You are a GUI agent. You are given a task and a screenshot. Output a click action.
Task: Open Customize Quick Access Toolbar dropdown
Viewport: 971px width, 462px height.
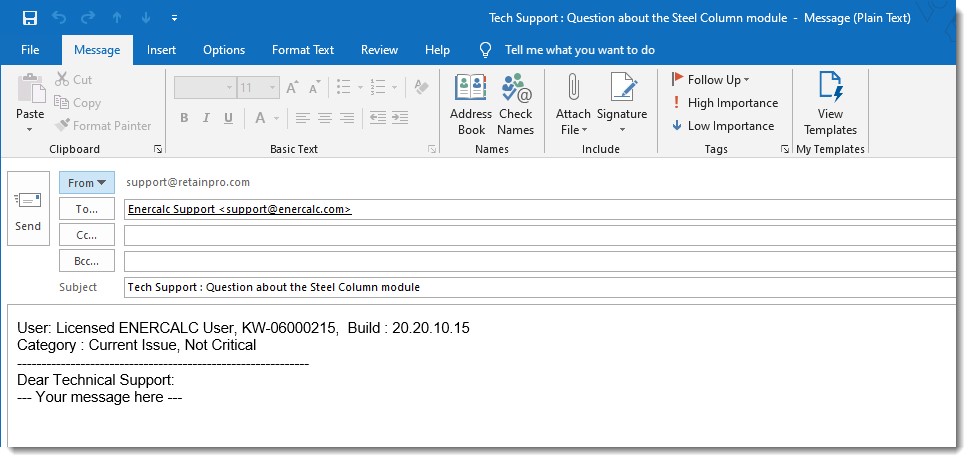(x=175, y=18)
